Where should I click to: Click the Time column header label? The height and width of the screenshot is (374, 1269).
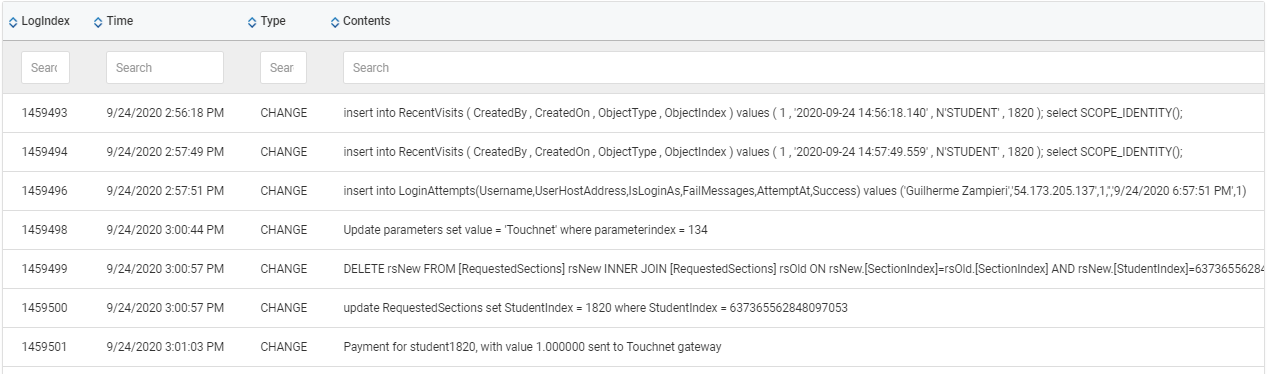[x=119, y=21]
